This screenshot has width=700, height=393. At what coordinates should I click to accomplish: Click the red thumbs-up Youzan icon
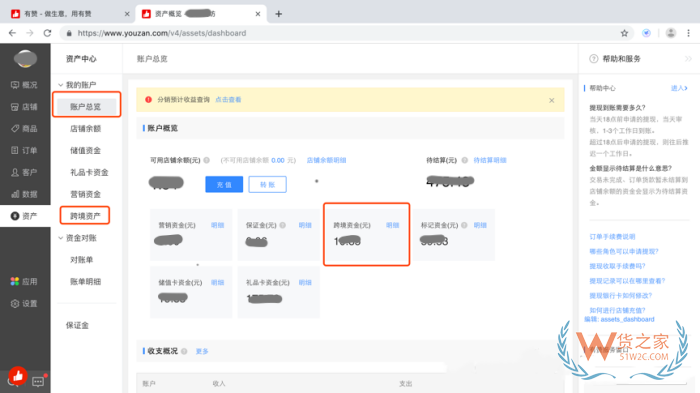(18, 376)
